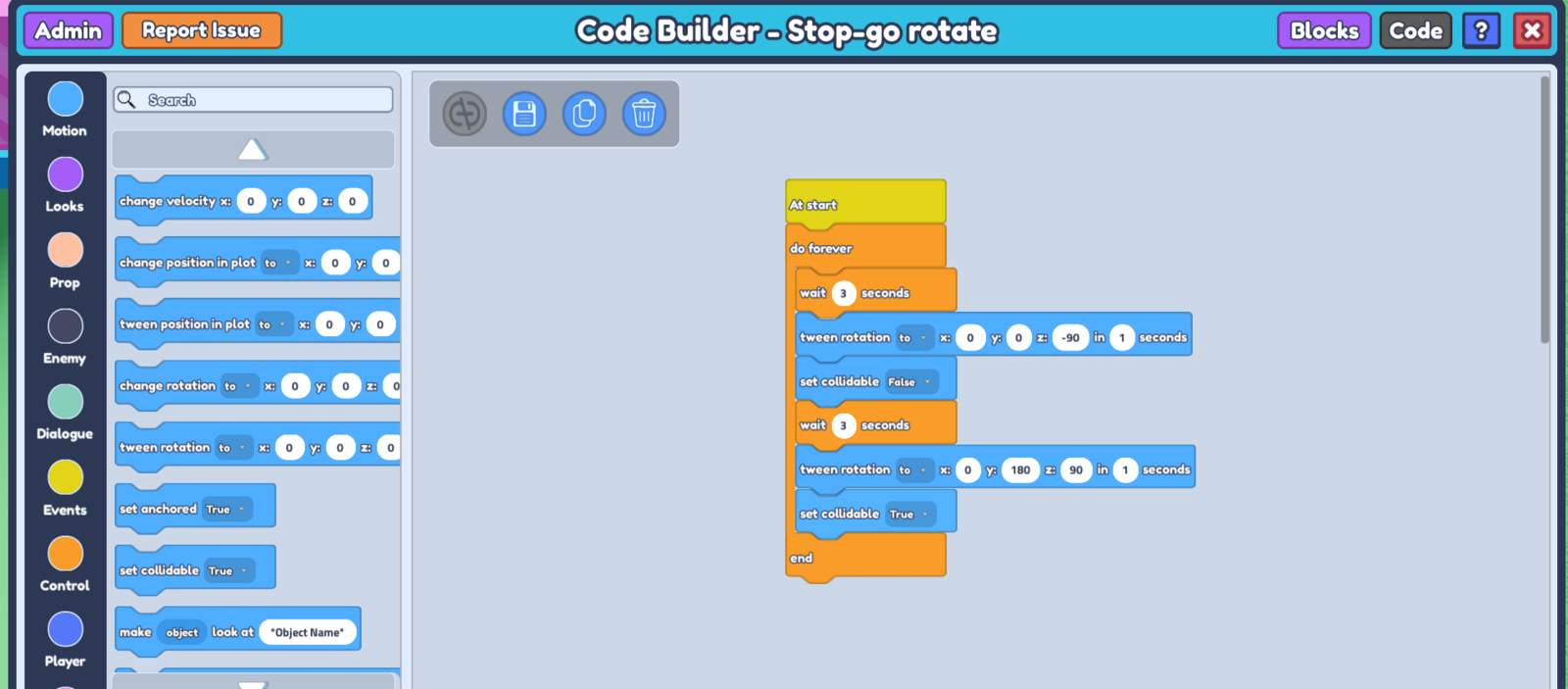1568x689 pixels.
Task: Click the trash can delete icon
Action: click(644, 115)
